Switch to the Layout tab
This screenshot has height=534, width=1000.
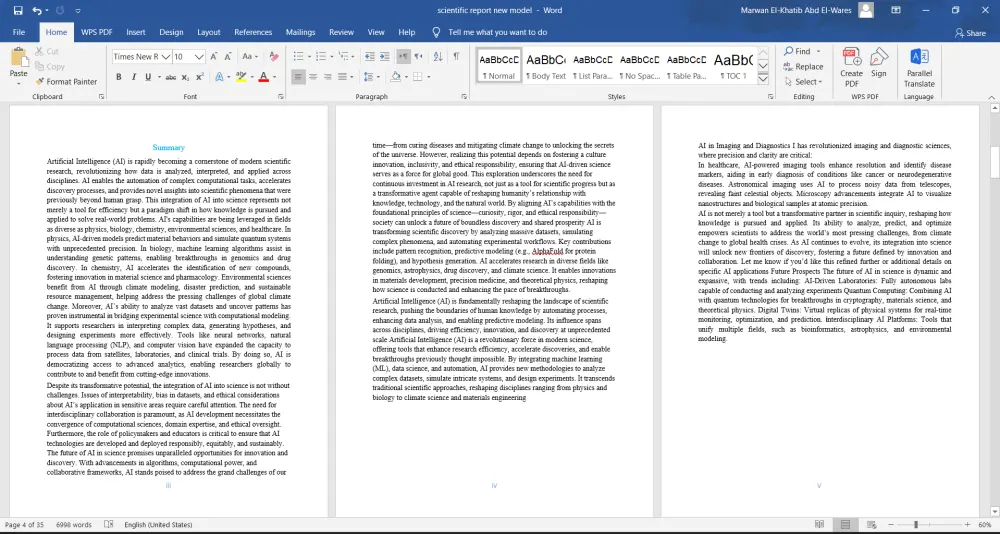[209, 33]
